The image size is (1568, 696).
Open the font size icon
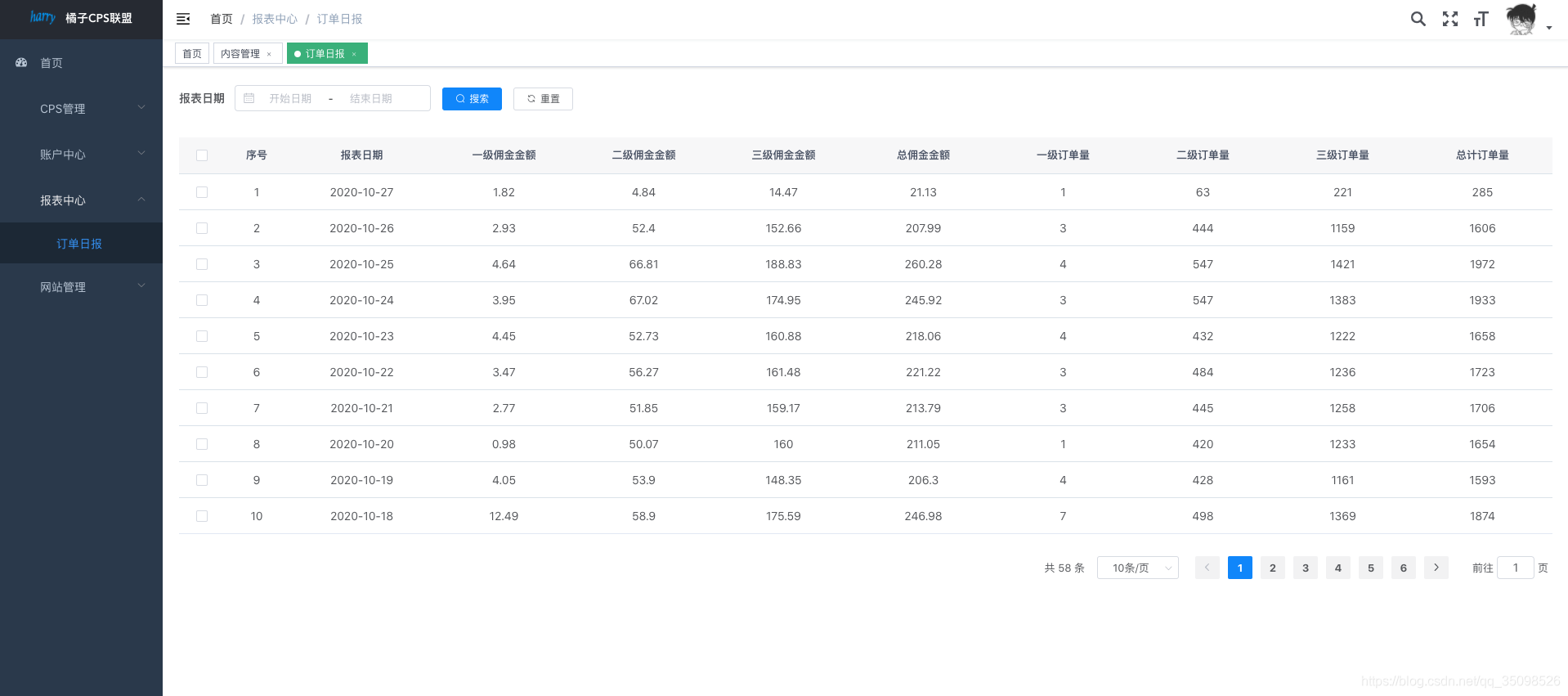(1481, 19)
